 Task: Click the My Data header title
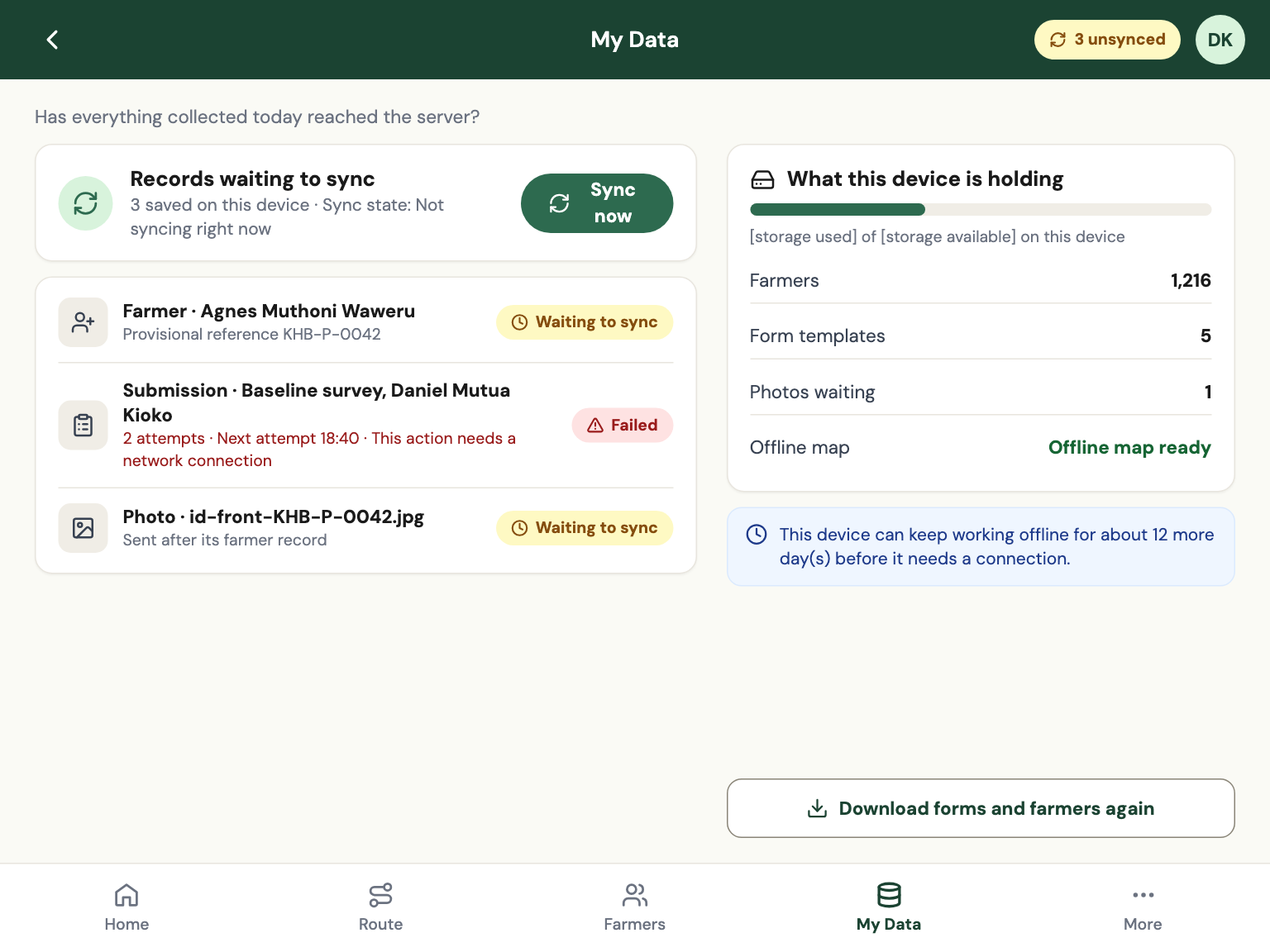point(635,40)
